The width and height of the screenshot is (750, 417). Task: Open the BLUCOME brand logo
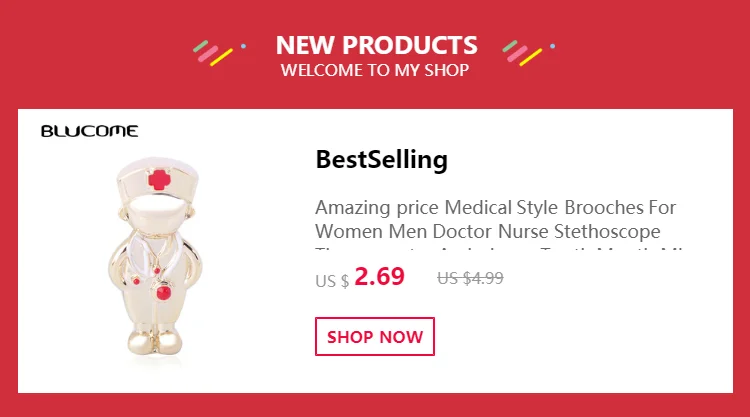[x=89, y=131]
